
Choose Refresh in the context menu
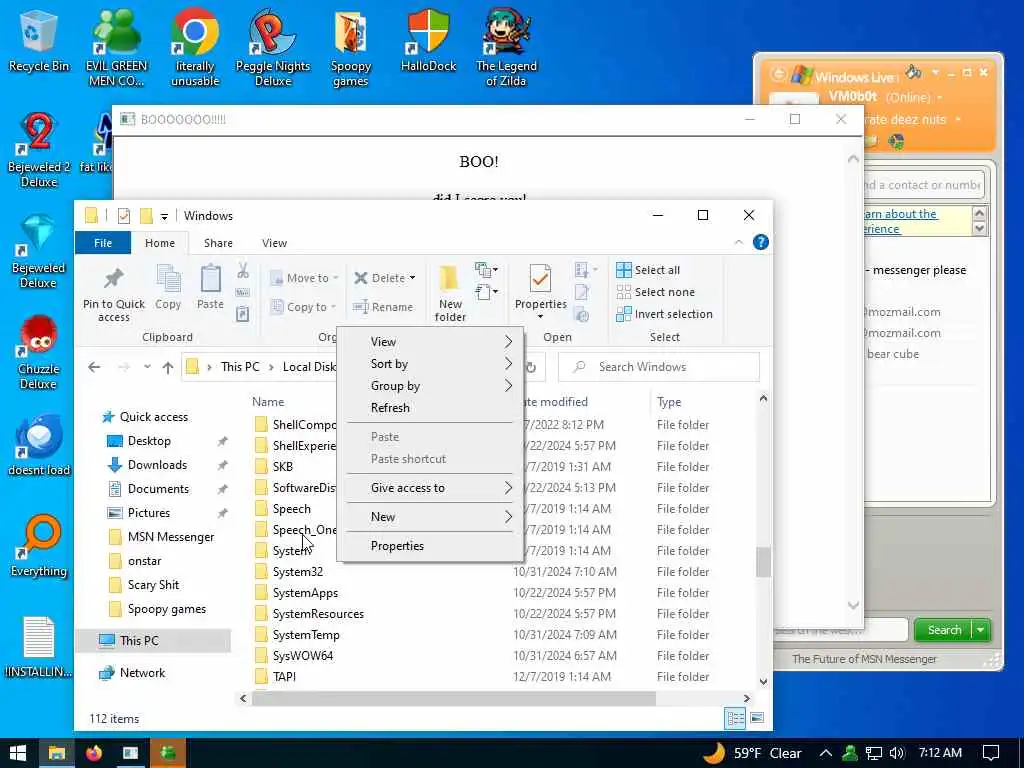[430, 408]
